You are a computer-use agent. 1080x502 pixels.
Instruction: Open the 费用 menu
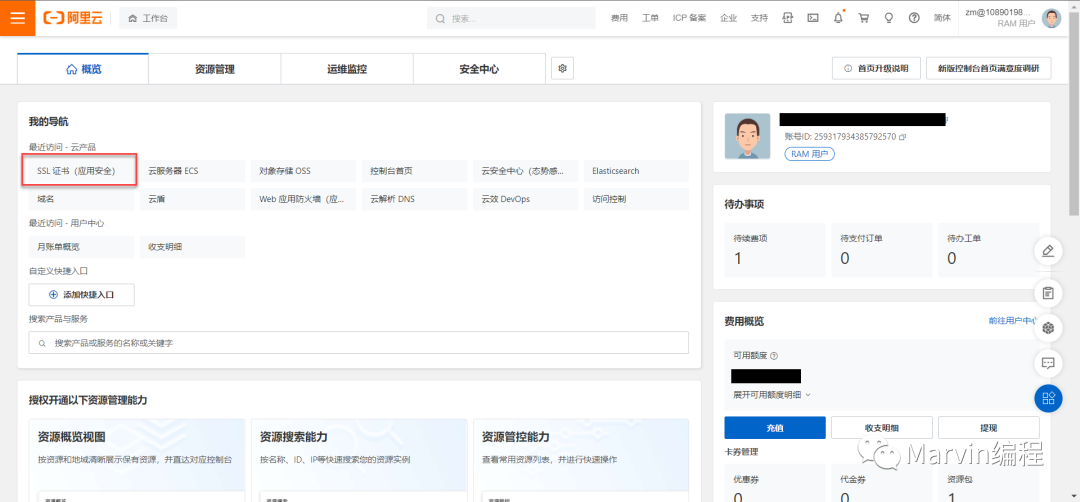pos(619,18)
